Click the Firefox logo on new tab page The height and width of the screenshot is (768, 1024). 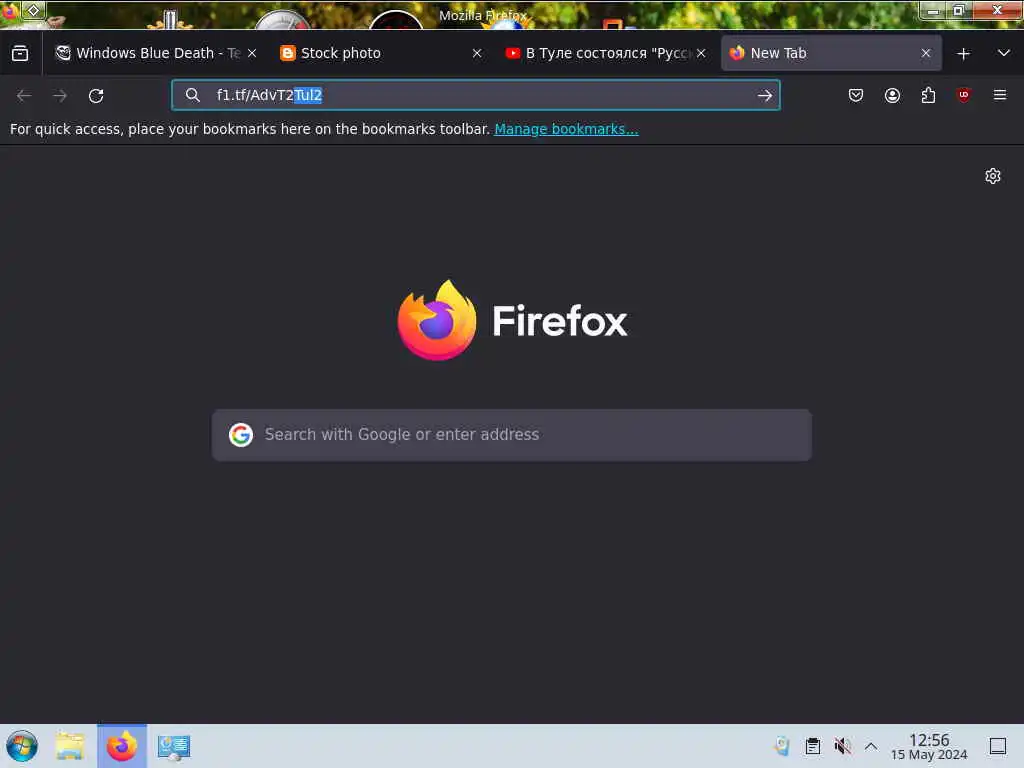tap(513, 321)
